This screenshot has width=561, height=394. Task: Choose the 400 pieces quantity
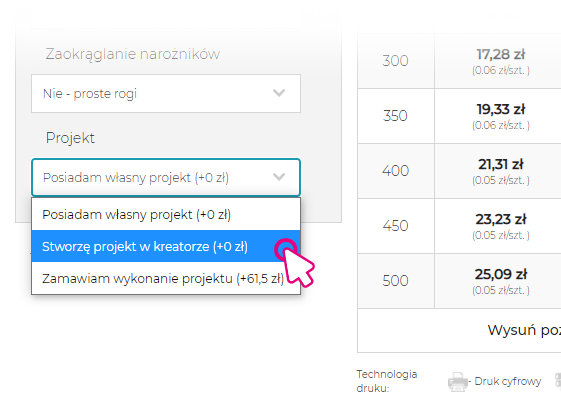point(395,171)
